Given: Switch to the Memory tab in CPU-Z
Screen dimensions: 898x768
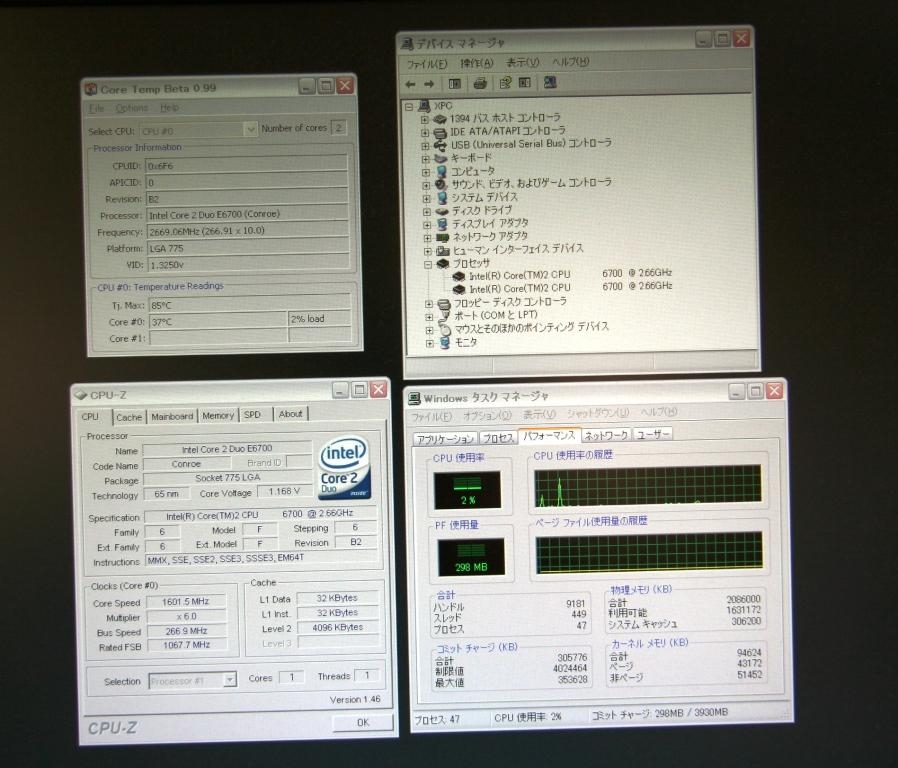Looking at the screenshot, I should 218,415.
